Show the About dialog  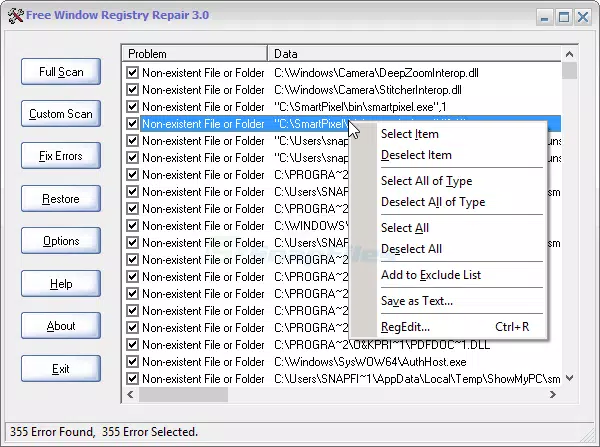pos(61,326)
